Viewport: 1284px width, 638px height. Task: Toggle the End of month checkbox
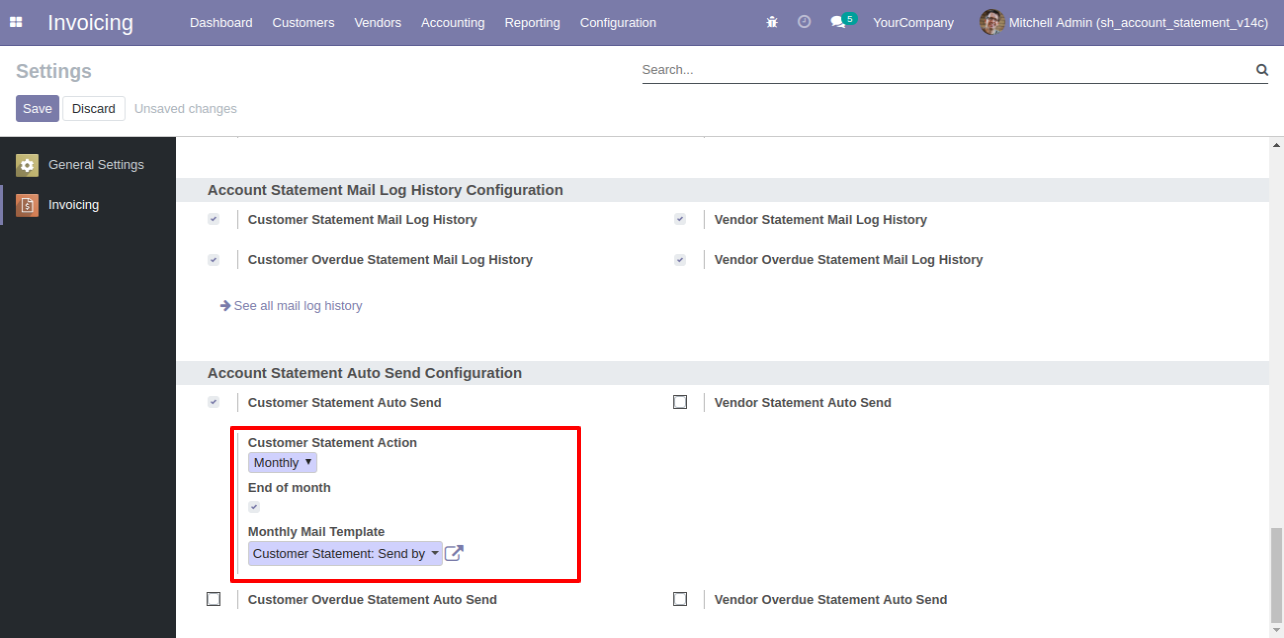tap(254, 507)
